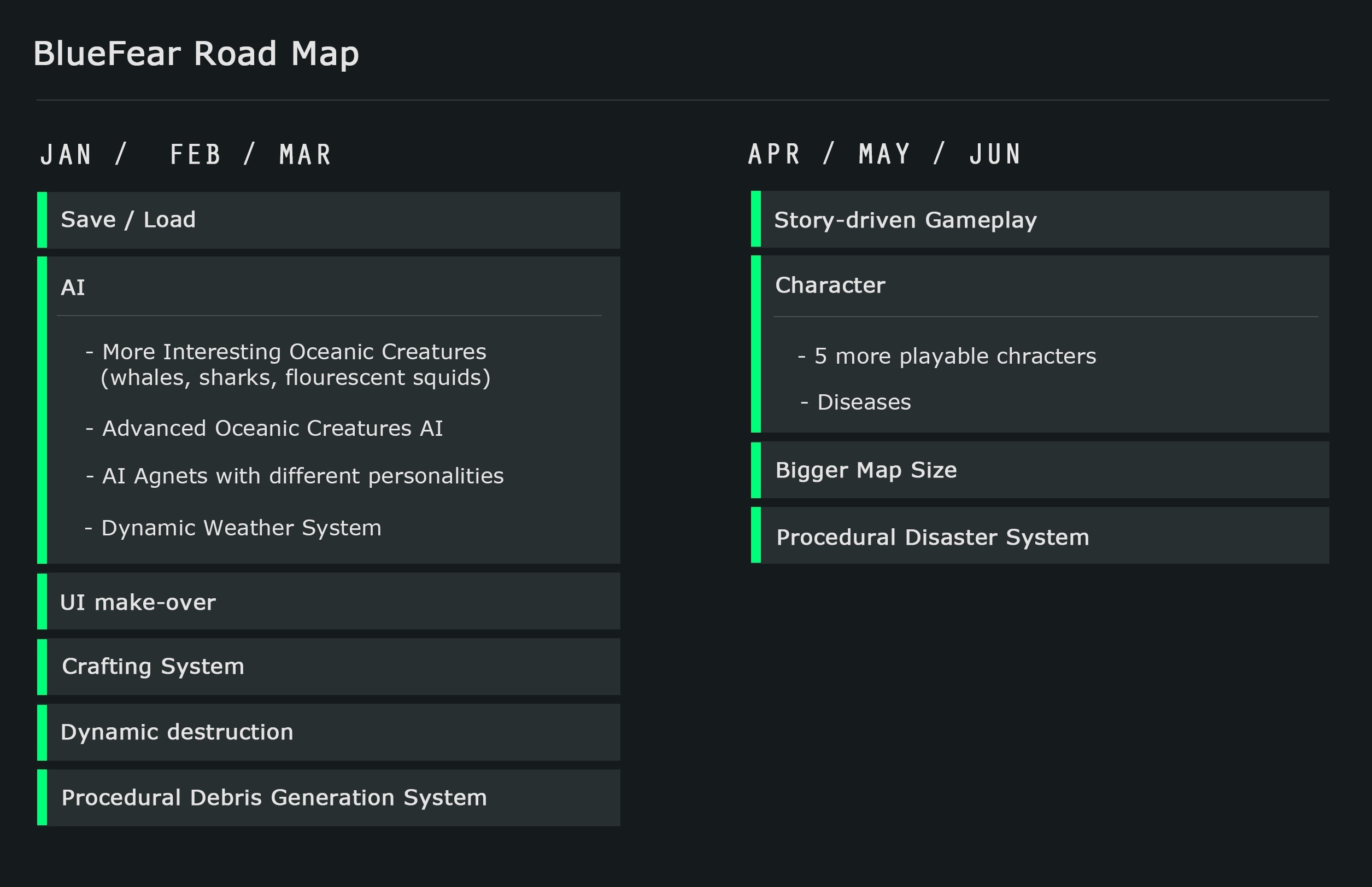Toggle the JAN / FEB / MAR section visibility
The image size is (1372, 887).
(x=175, y=154)
